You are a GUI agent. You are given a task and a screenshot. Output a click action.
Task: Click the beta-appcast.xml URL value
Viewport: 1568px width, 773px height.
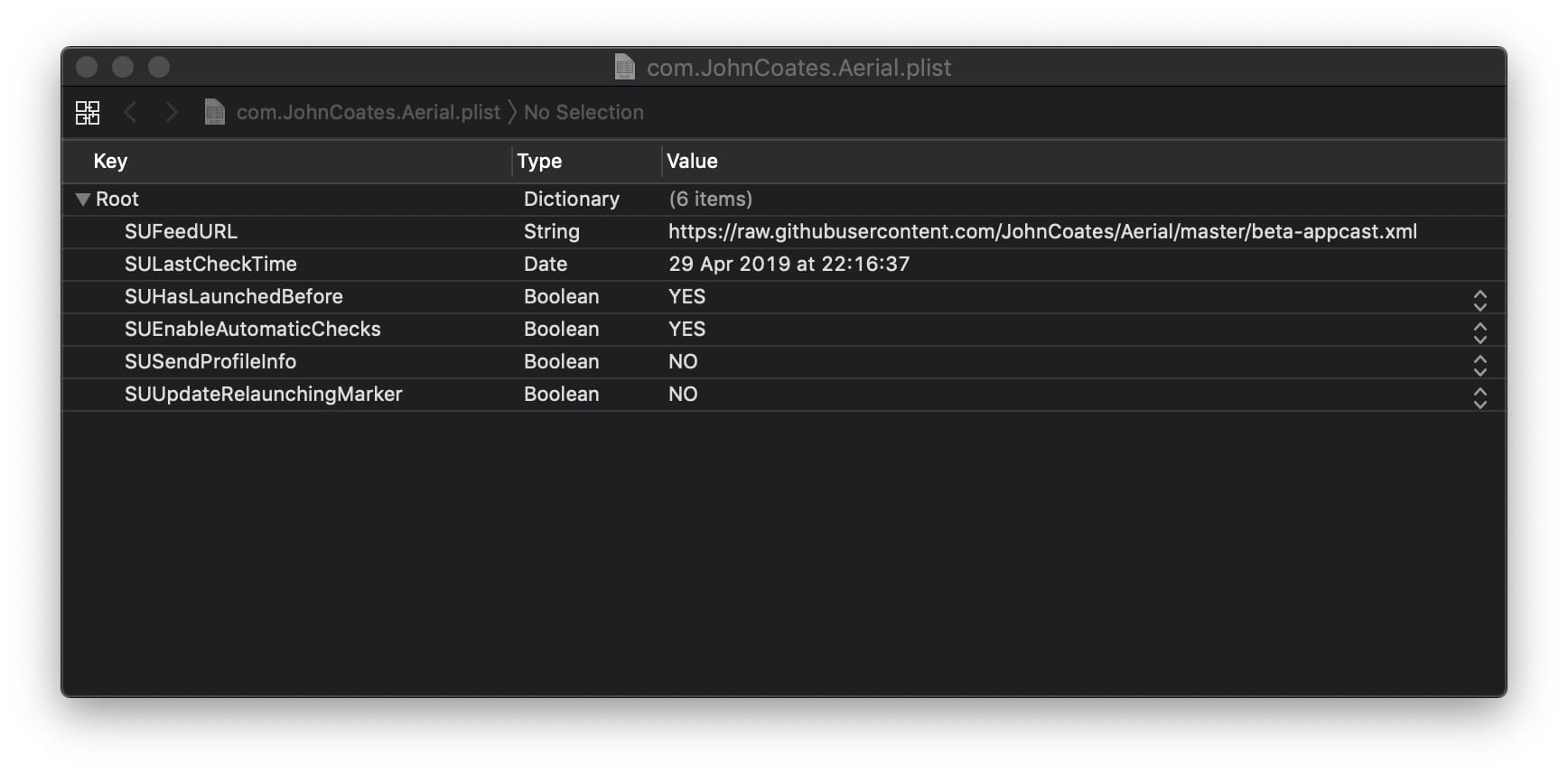[x=1042, y=231]
